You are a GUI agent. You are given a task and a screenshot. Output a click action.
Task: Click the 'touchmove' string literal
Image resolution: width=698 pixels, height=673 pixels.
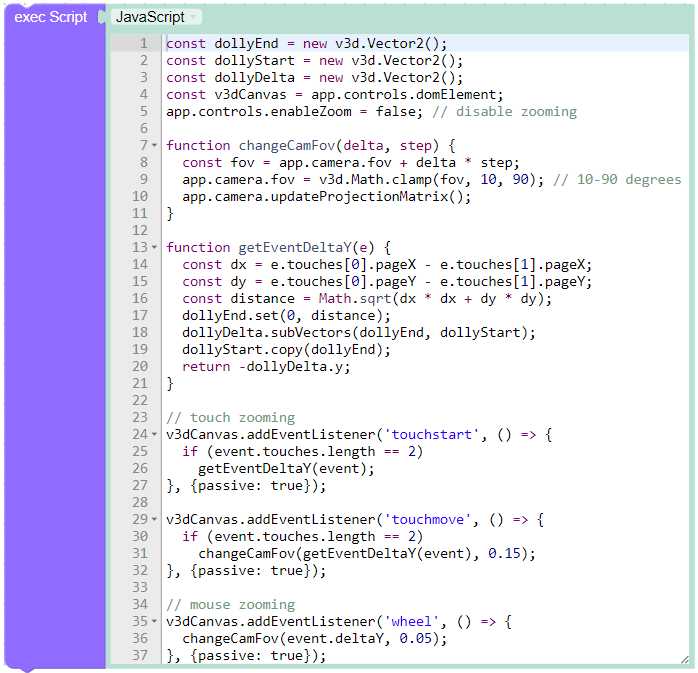tap(427, 519)
